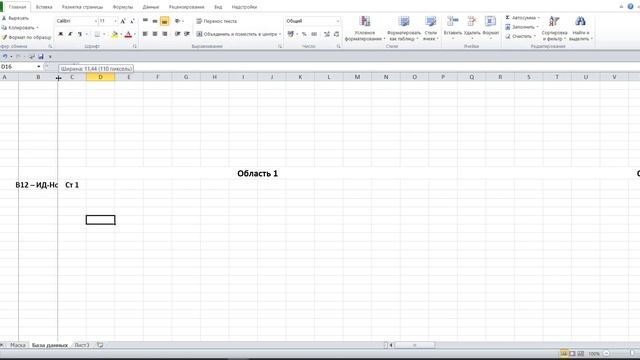The height and width of the screenshot is (360, 640).
Task: Customize quick access toolbar arrow
Action: click(x=50, y=57)
